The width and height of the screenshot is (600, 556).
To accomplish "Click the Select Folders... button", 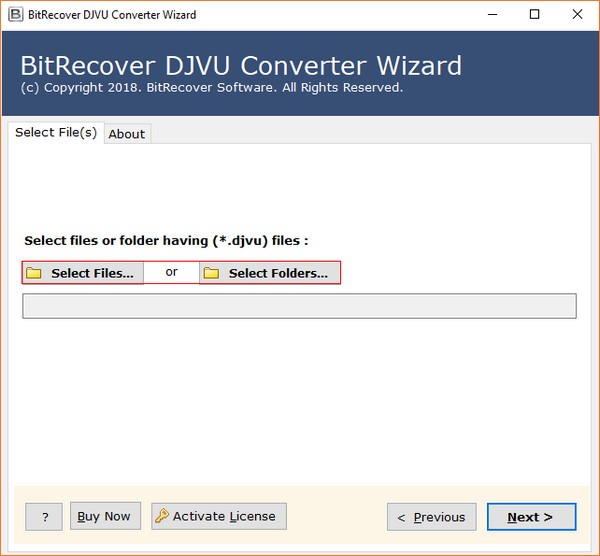I will tap(270, 273).
